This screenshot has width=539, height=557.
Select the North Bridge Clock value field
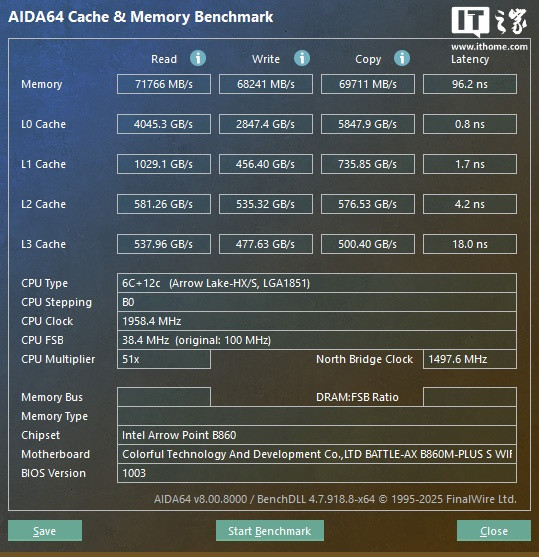(x=470, y=359)
